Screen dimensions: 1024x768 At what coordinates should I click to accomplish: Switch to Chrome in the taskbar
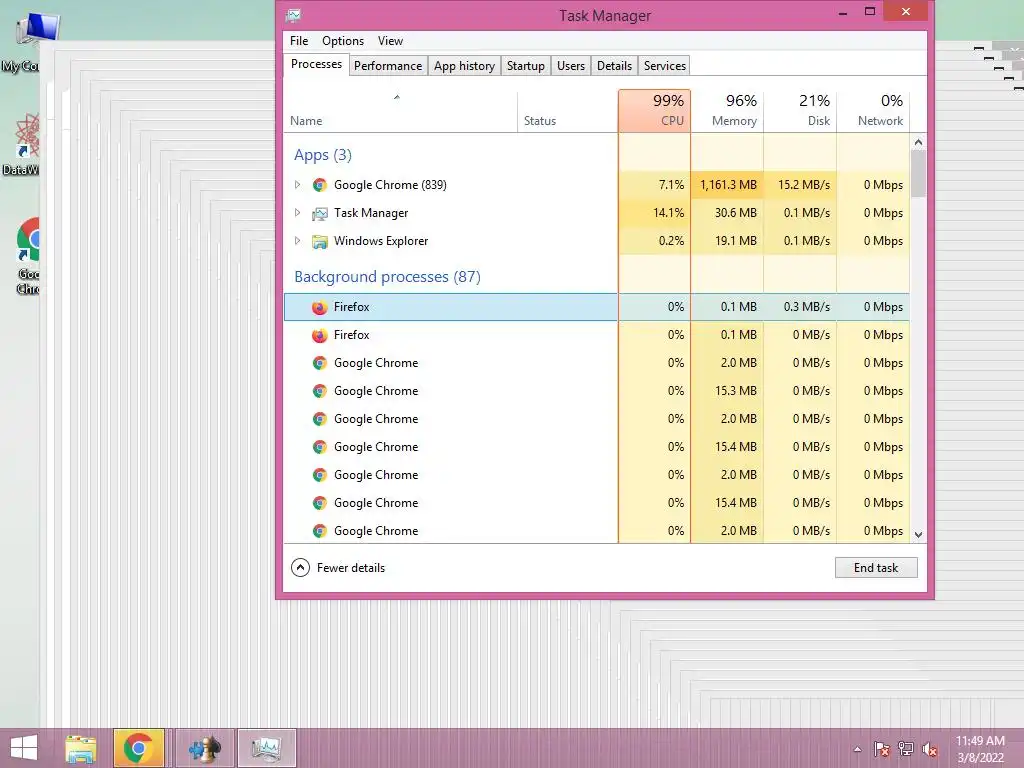[138, 748]
